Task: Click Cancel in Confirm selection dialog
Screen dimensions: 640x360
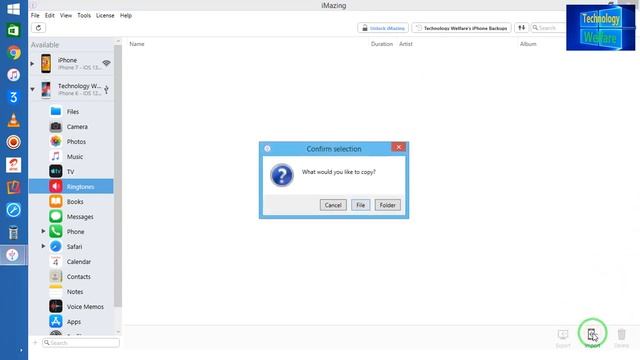Action: point(333,205)
